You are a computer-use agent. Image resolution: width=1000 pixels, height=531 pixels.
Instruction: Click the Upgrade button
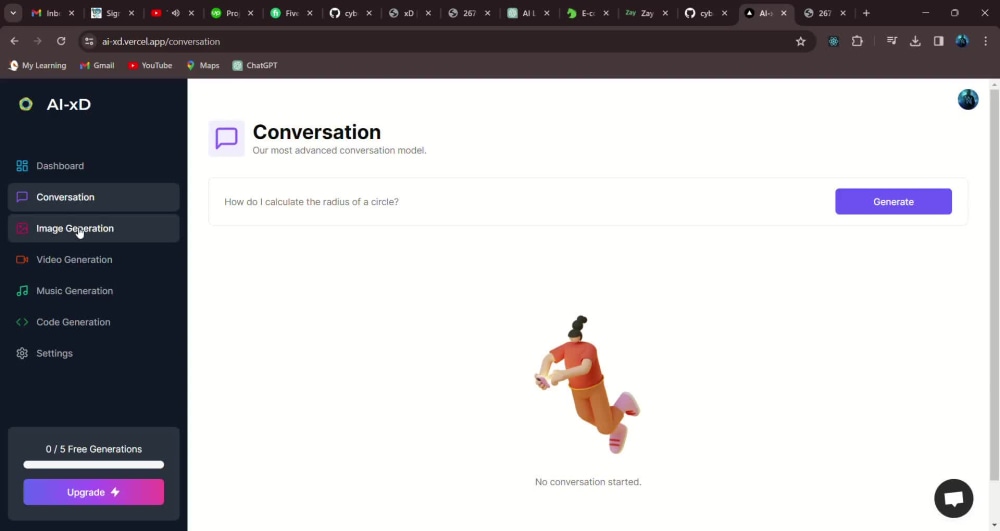(x=94, y=492)
